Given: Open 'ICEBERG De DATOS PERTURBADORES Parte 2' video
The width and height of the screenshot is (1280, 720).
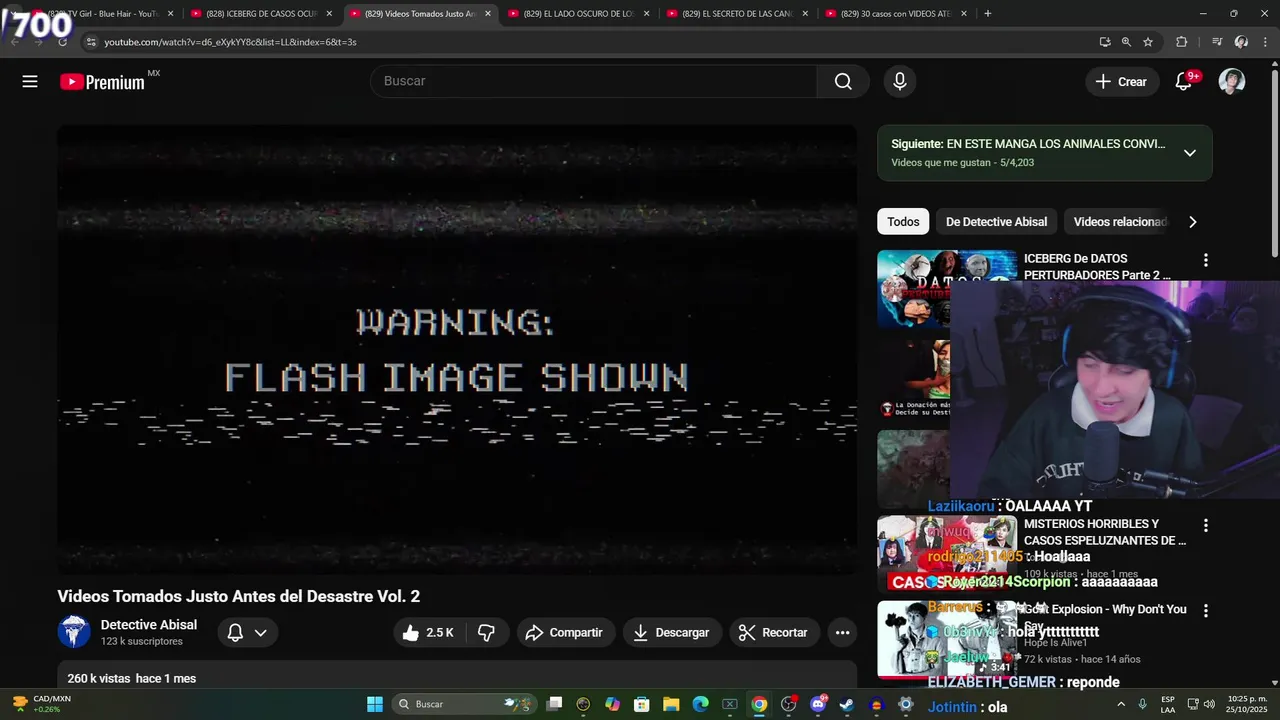Looking at the screenshot, I should pos(1097,267).
